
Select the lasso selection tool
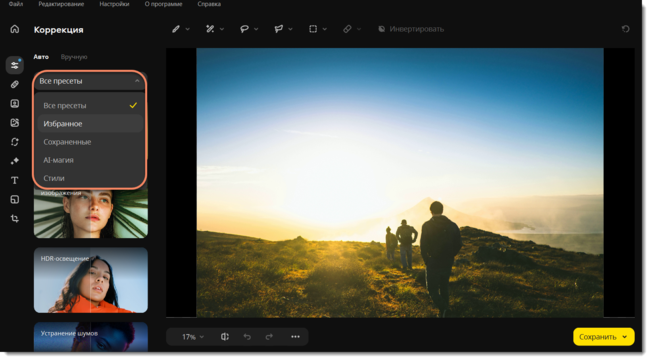245,29
